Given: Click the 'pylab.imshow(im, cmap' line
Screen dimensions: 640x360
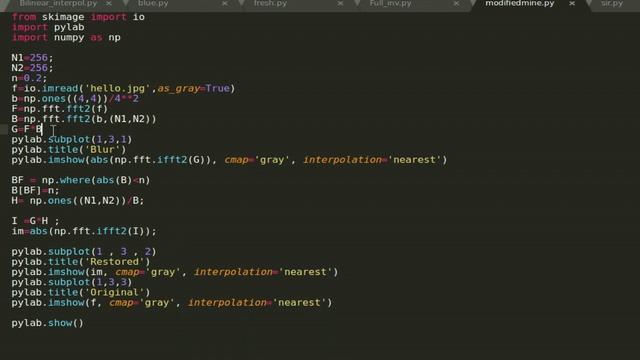Looking at the screenshot, I should coord(175,272).
